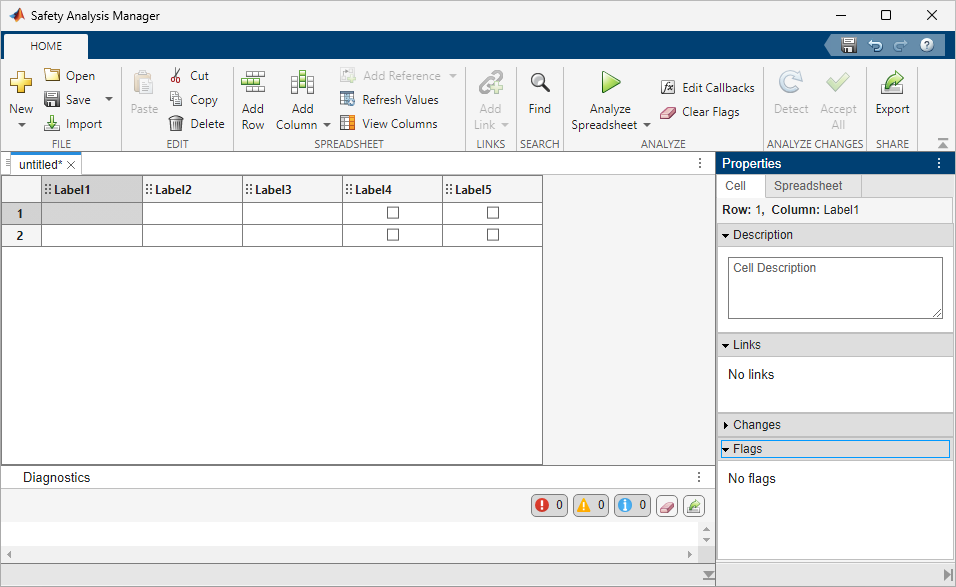Click the Analyze Spreadsheet play icon
The image size is (956, 587).
point(610,82)
